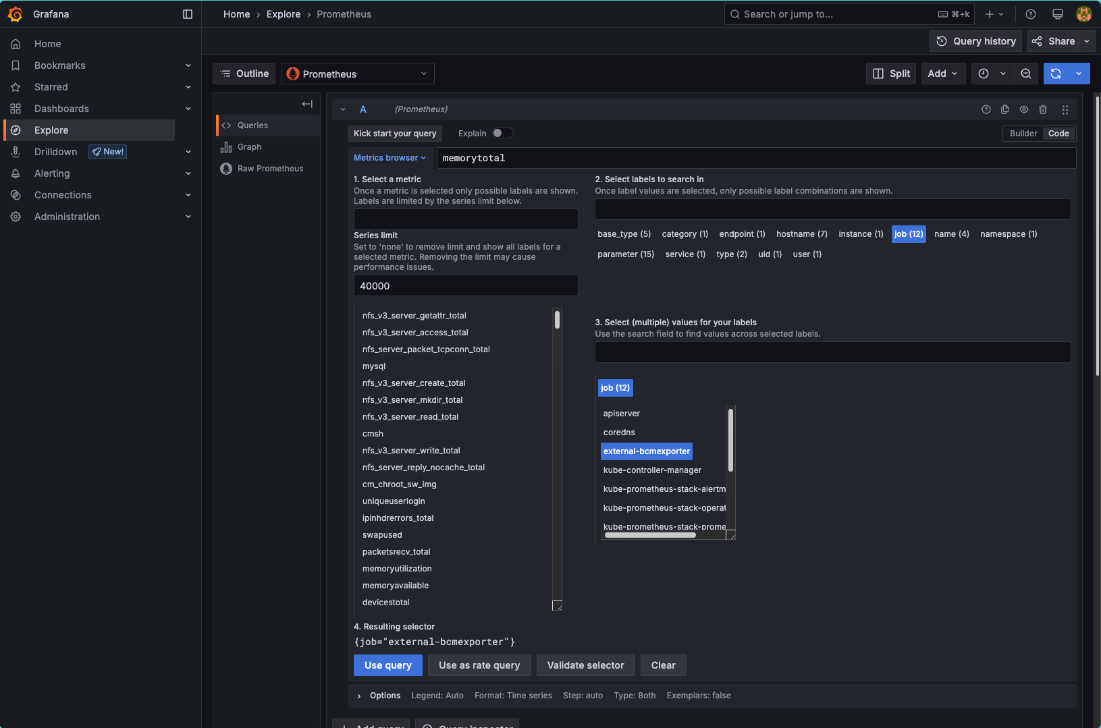This screenshot has width=1101, height=728.
Task: Open the Metrics browser dropdown
Action: tap(390, 157)
